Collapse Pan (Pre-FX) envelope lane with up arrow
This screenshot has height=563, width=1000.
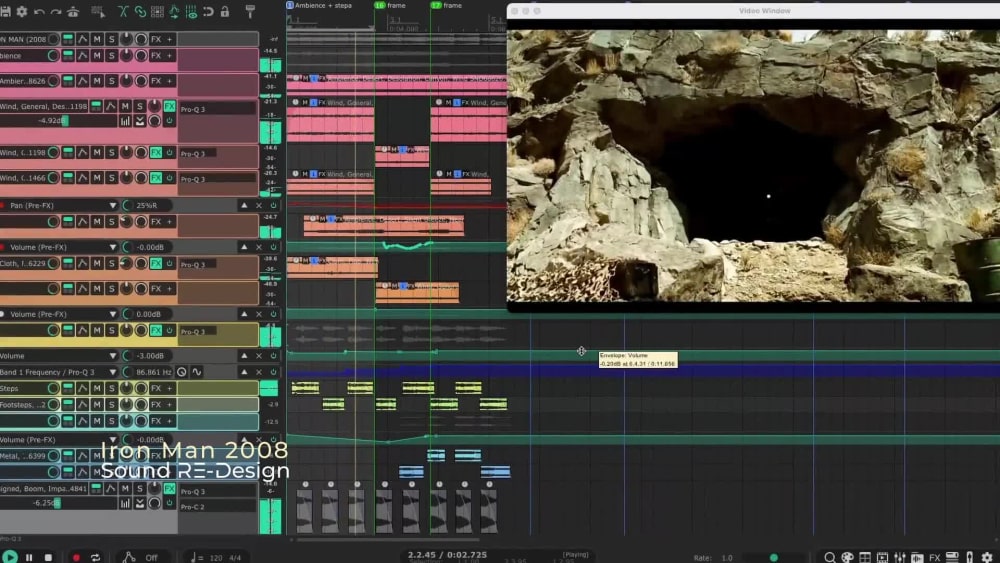[244, 205]
